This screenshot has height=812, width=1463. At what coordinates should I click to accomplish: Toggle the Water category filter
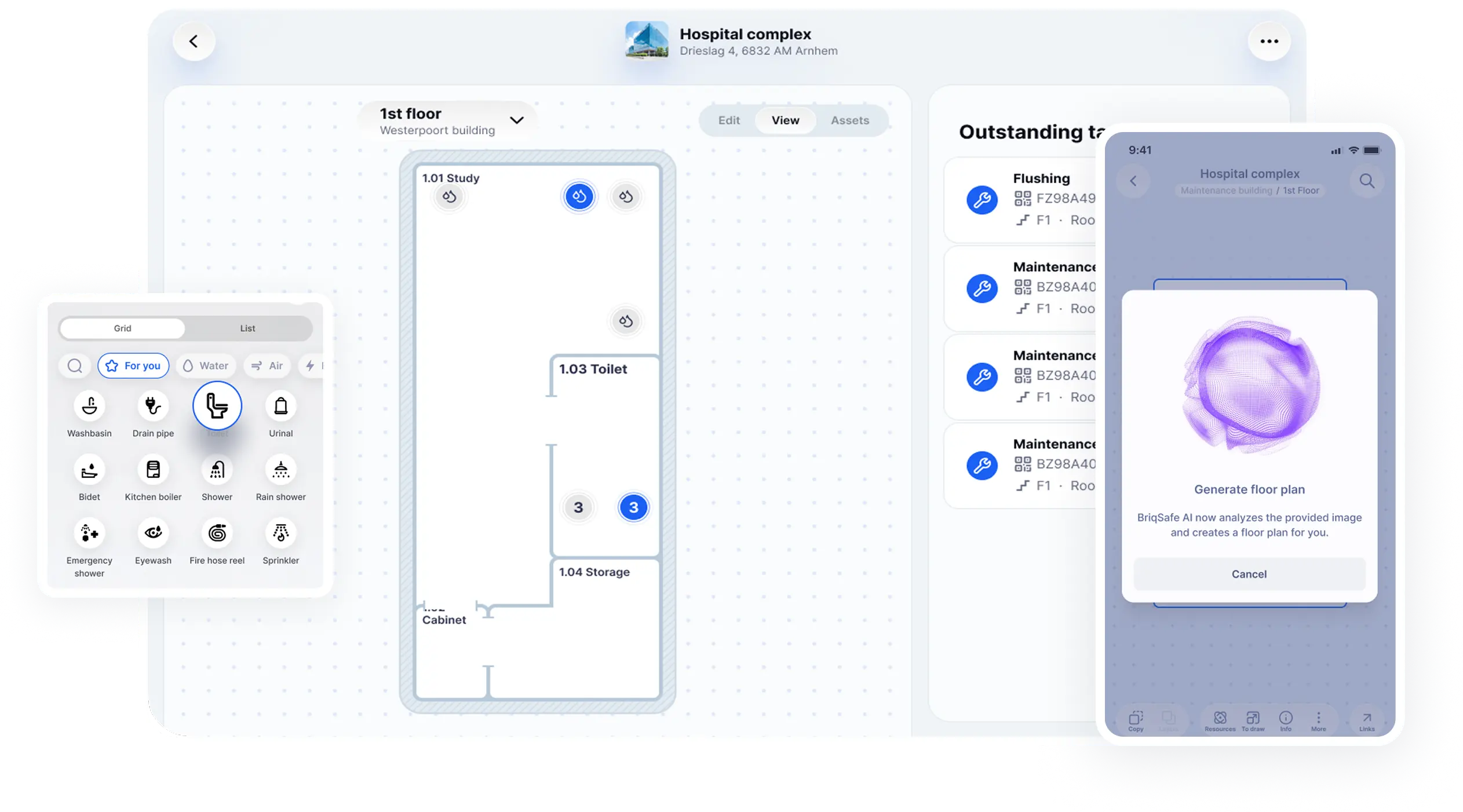point(206,366)
